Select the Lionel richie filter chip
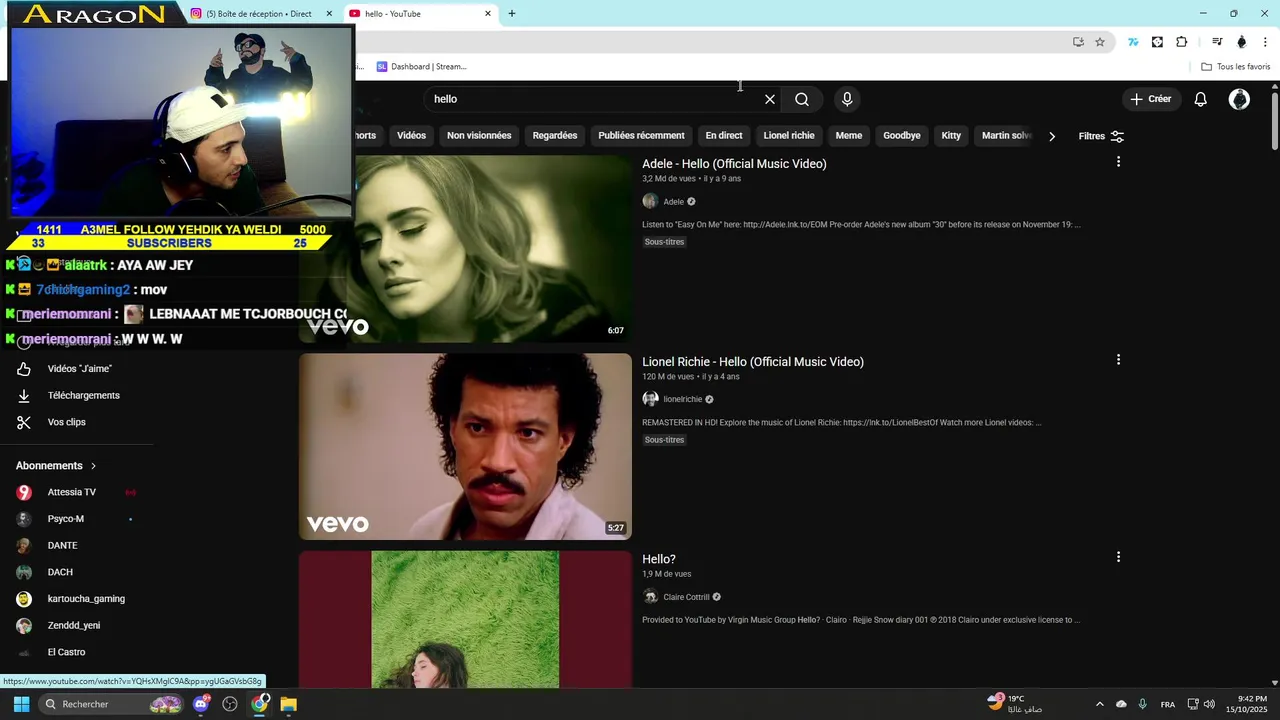The height and width of the screenshot is (720, 1280). [x=789, y=136]
